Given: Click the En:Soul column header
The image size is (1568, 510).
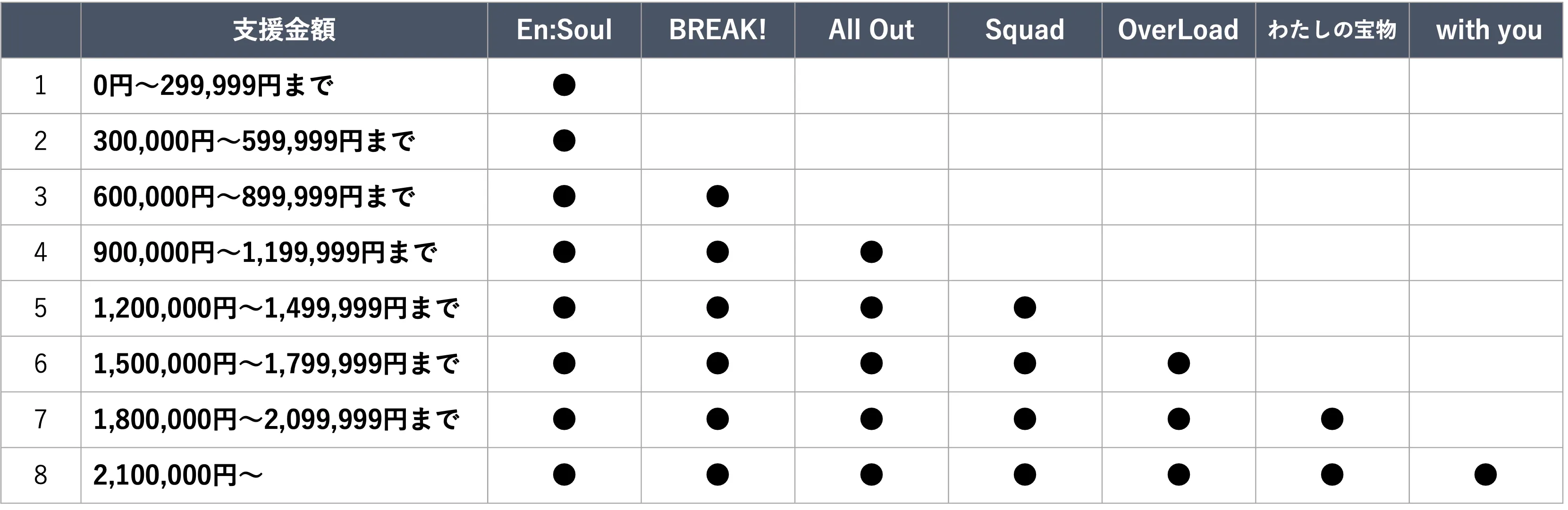Looking at the screenshot, I should pyautogui.click(x=564, y=30).
